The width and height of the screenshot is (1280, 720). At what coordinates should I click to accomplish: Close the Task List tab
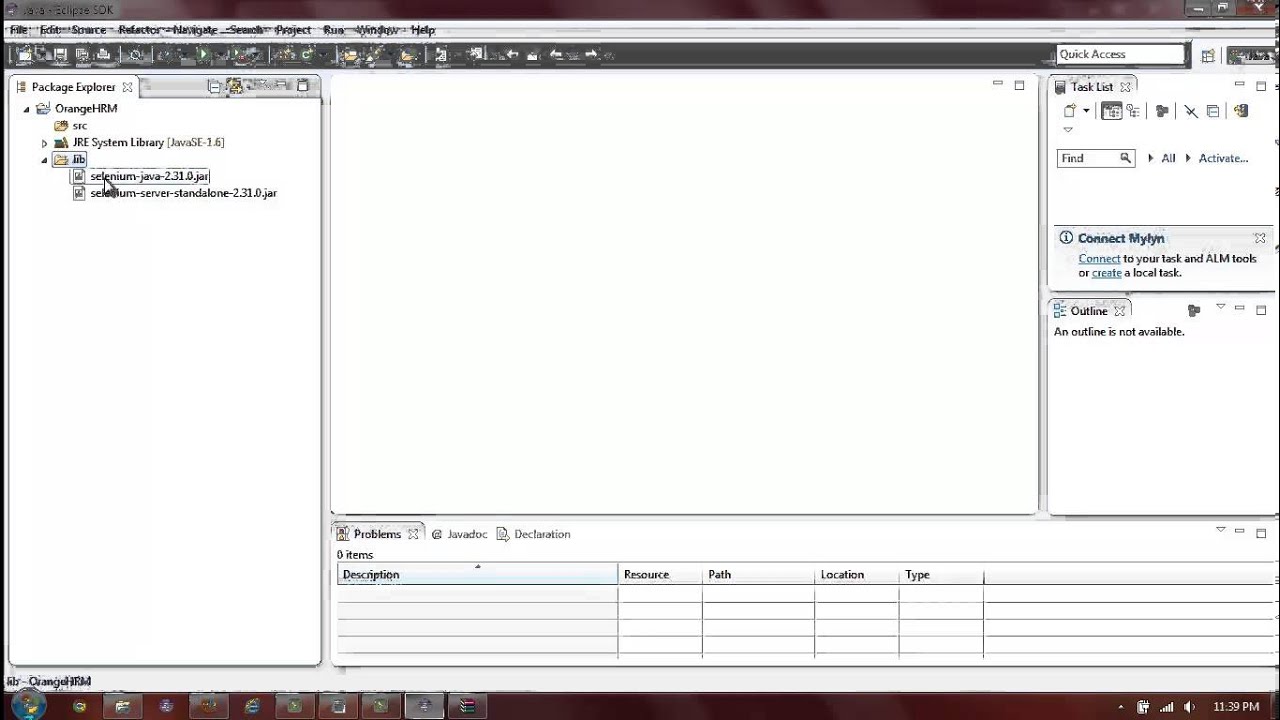pyautogui.click(x=1125, y=87)
